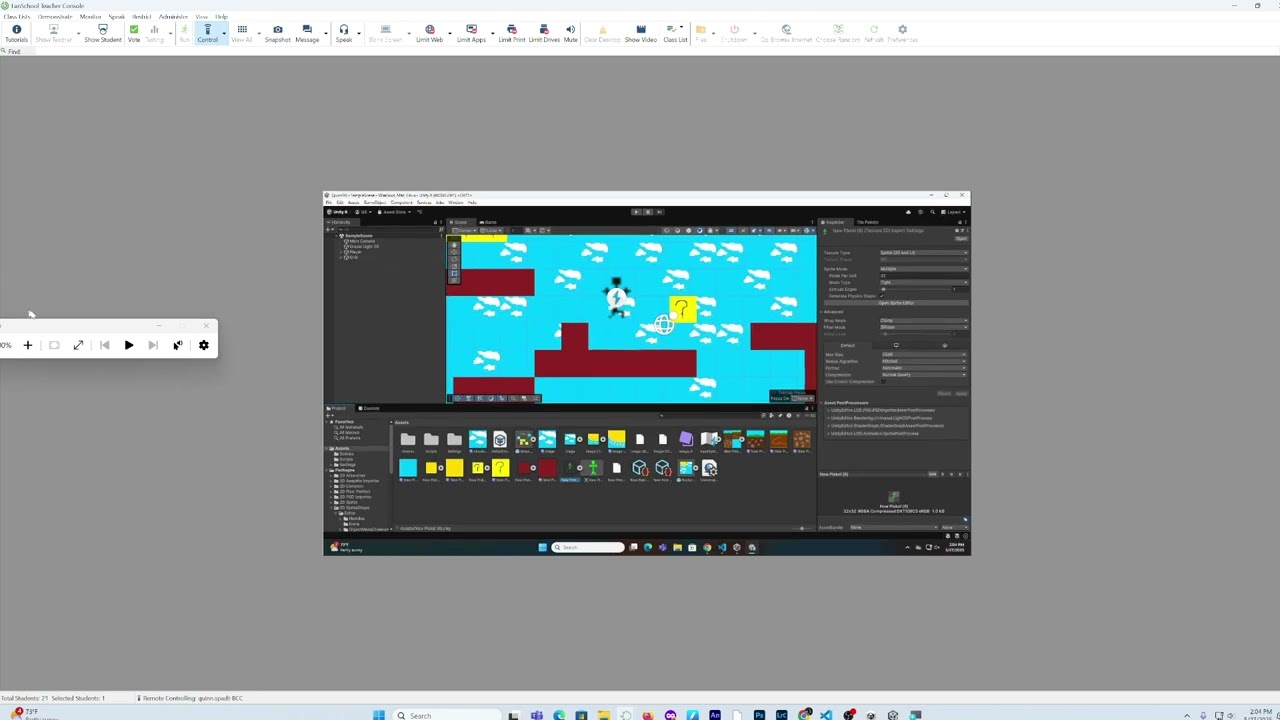Image resolution: width=1280 pixels, height=720 pixels.
Task: Click the play button
Action: 129,345
